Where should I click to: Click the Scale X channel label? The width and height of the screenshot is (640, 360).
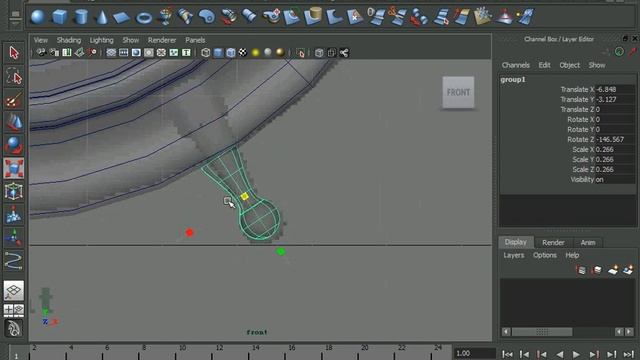coord(583,149)
